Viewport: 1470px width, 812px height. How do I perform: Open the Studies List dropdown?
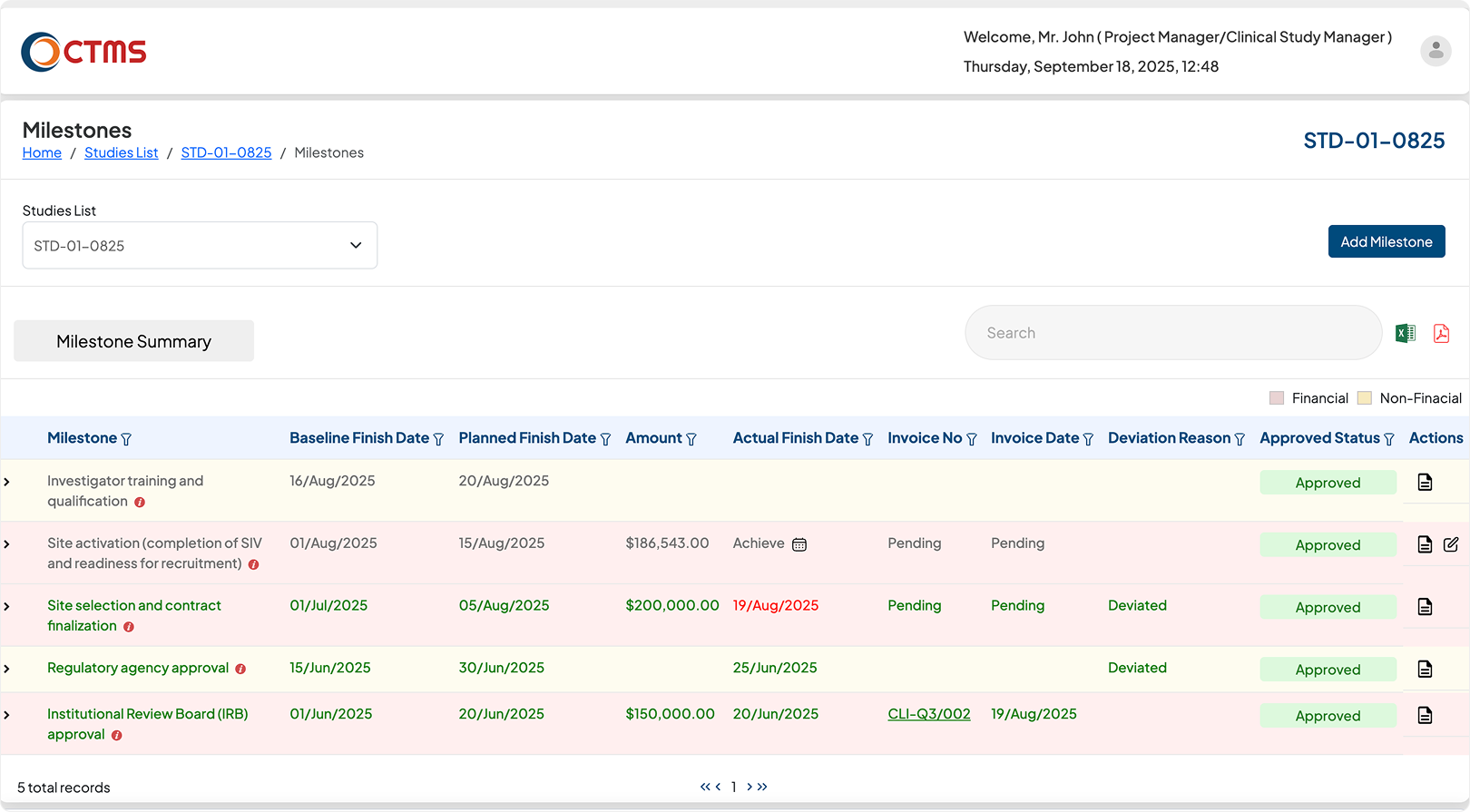click(x=200, y=245)
